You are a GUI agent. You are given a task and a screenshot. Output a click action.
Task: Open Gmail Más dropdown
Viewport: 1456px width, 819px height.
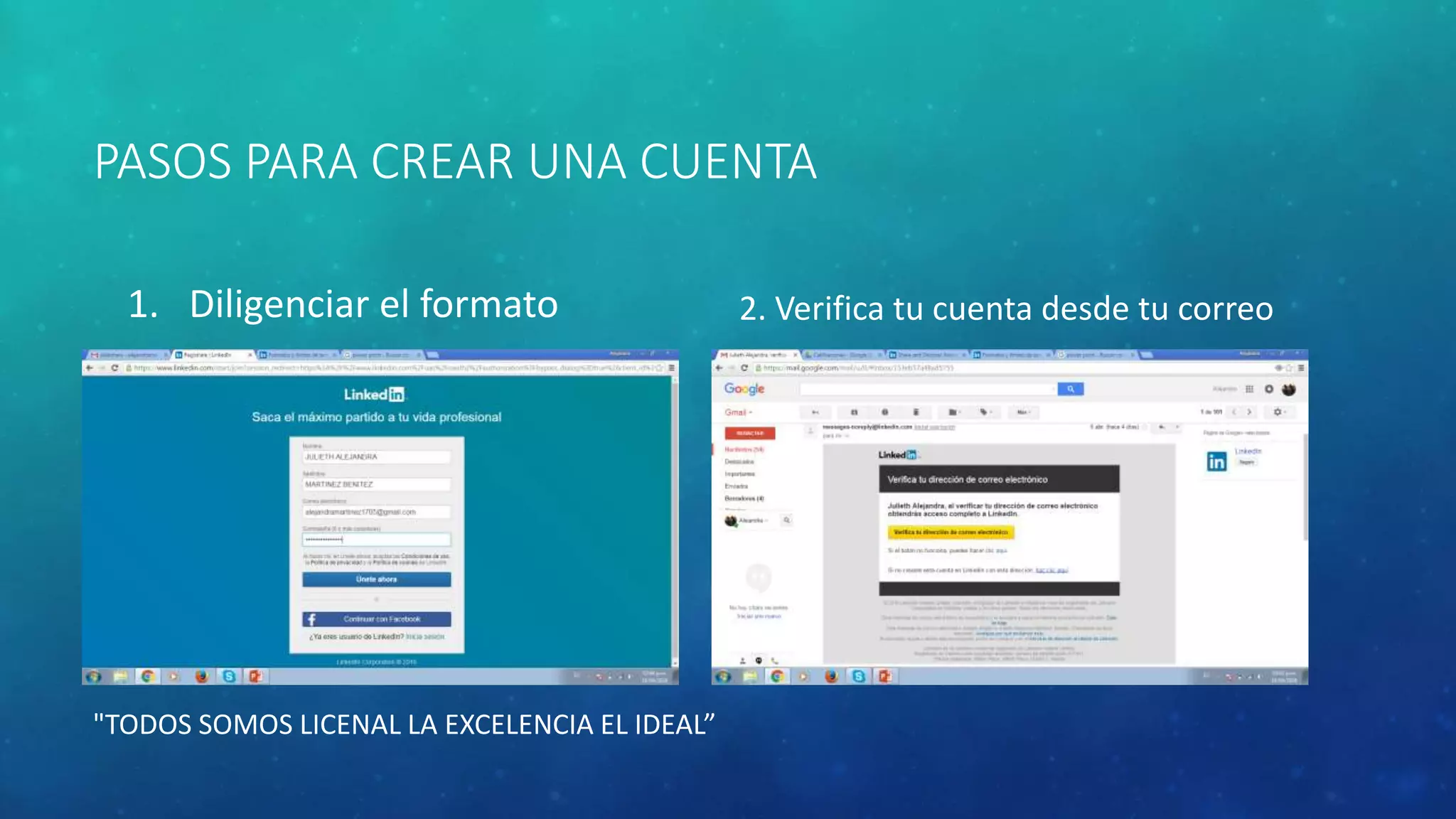pyautogui.click(x=1024, y=412)
